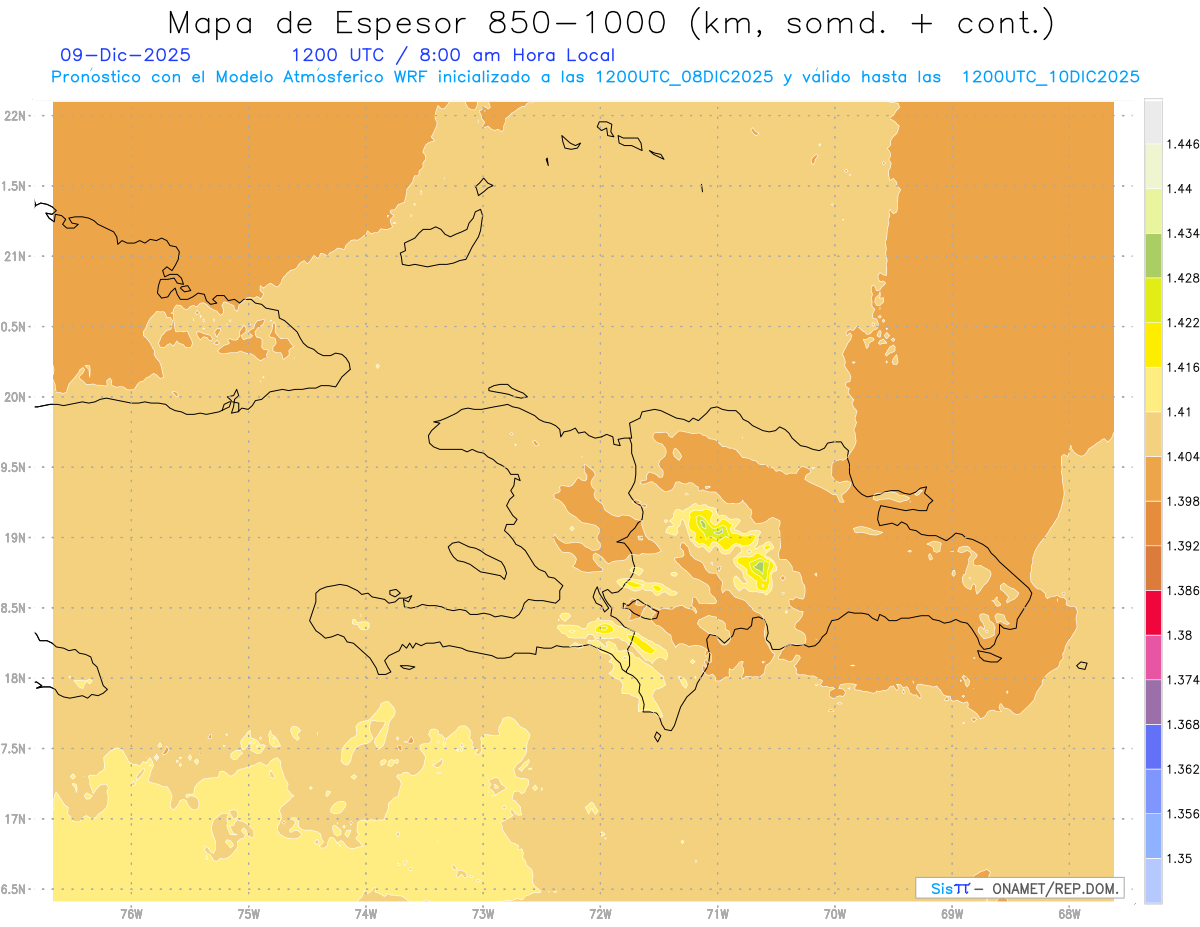Click the 'SisTT - ONAMET/REP.DOM.' credit box
Screen dimensions: 1200x927
(1019, 888)
